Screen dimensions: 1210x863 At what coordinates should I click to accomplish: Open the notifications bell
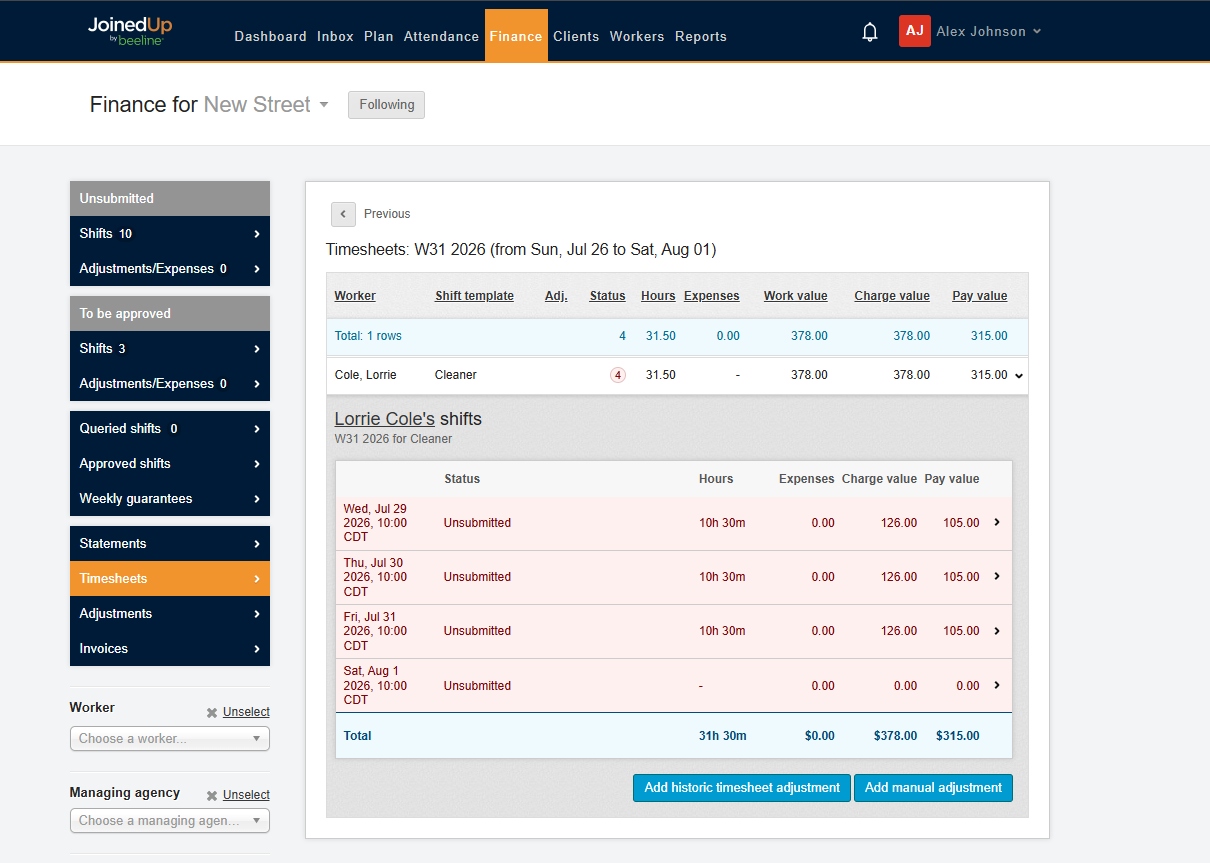point(870,32)
